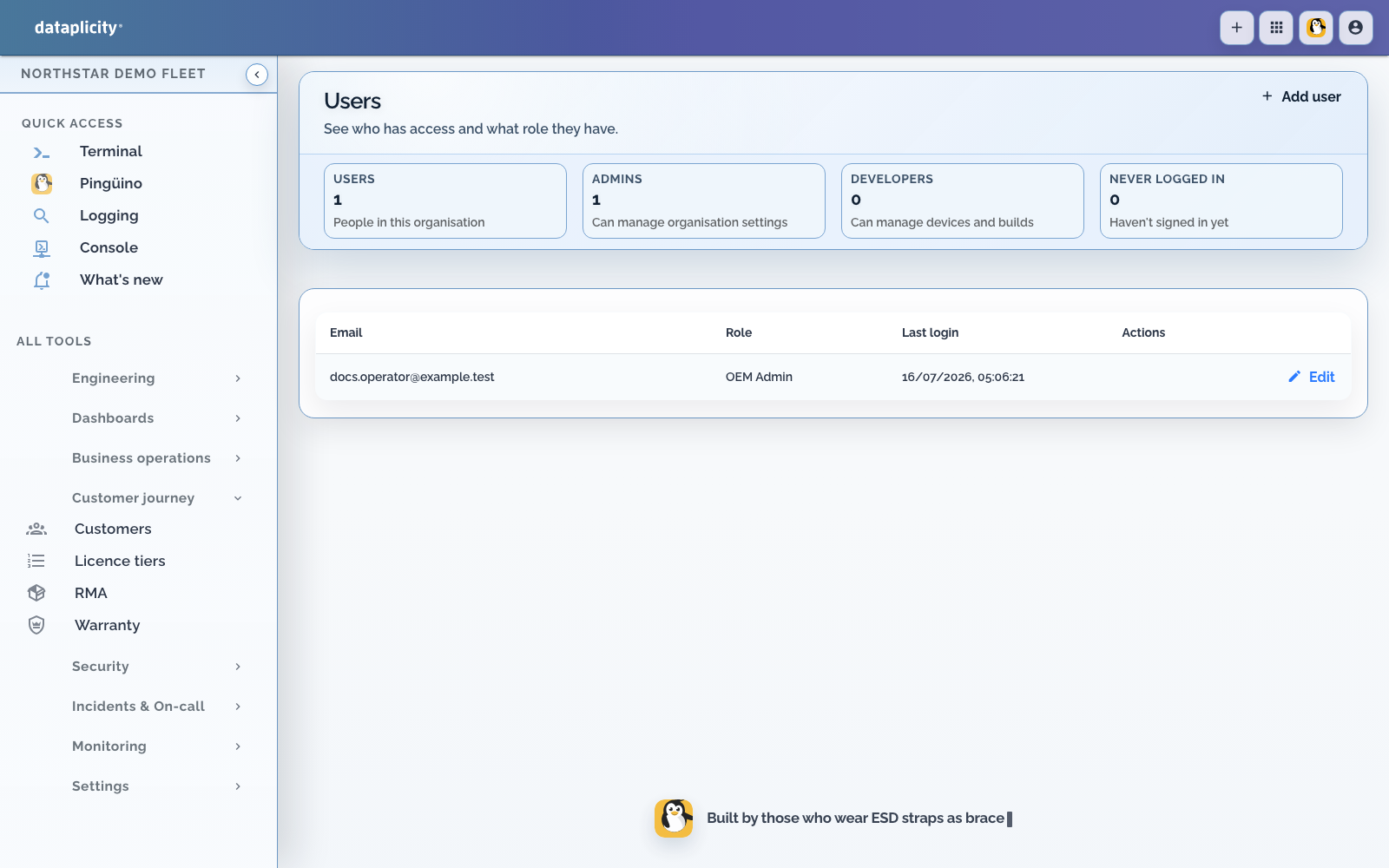Open the penguin icon in top bar
1389x868 pixels.
click(x=1316, y=28)
